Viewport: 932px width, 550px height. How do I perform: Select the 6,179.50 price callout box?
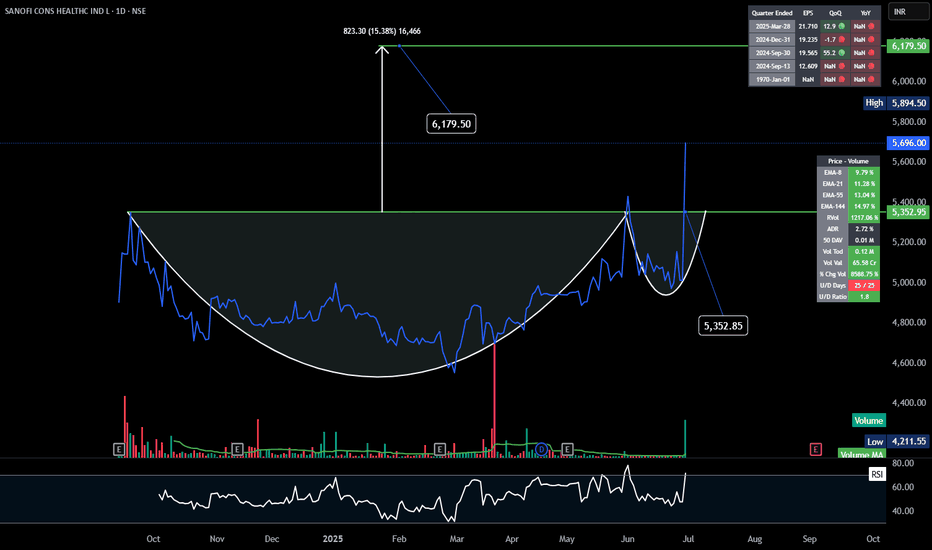coord(451,124)
